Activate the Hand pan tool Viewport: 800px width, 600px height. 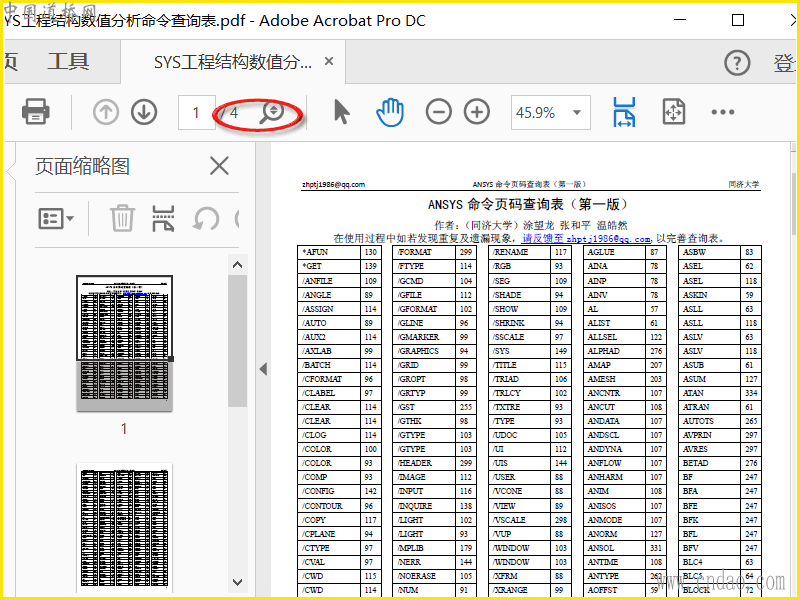click(390, 112)
